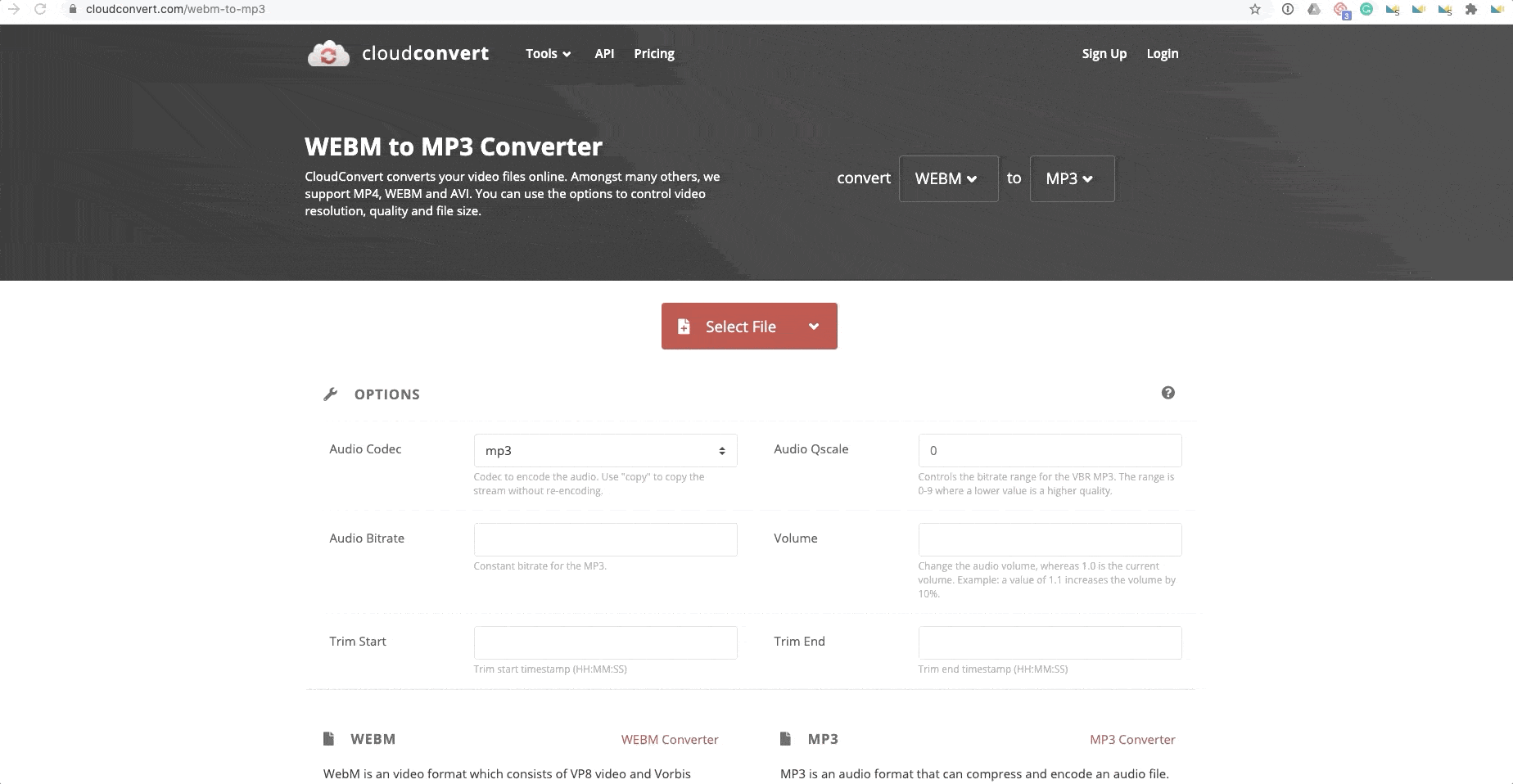Click the browser forward arrow
The height and width of the screenshot is (784, 1513).
coord(13,10)
